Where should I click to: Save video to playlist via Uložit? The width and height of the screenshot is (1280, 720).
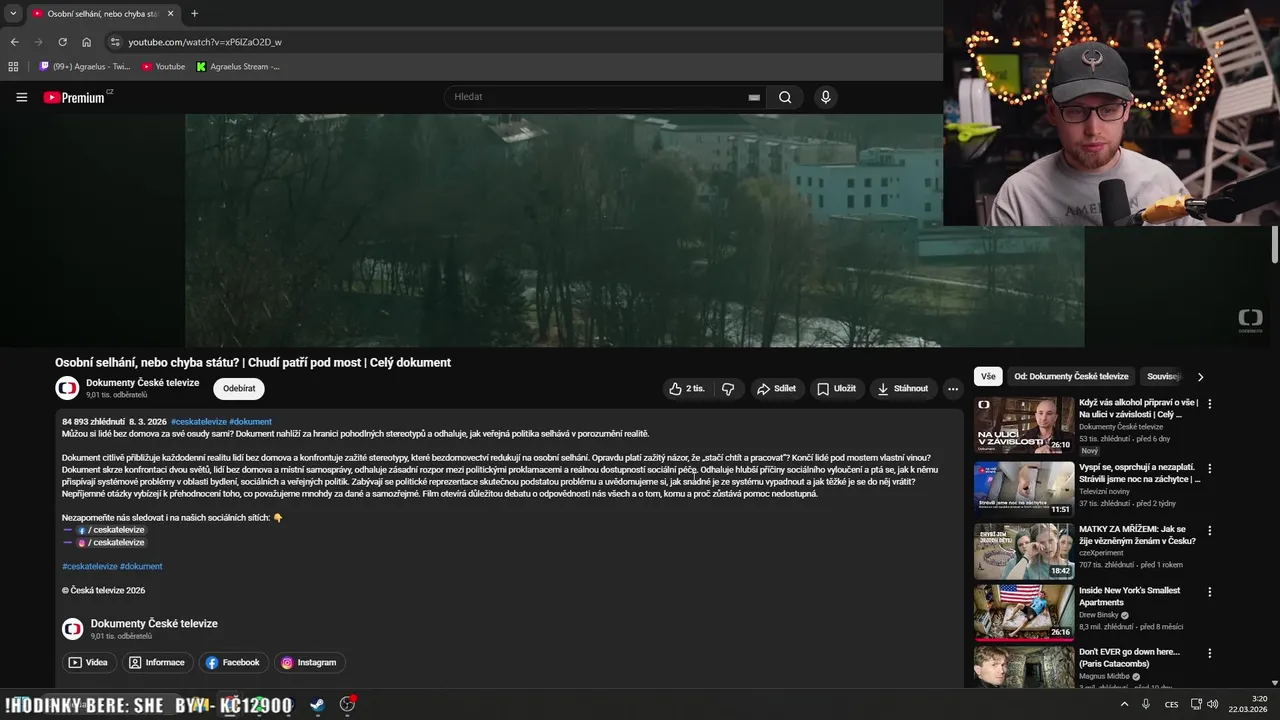coord(836,389)
